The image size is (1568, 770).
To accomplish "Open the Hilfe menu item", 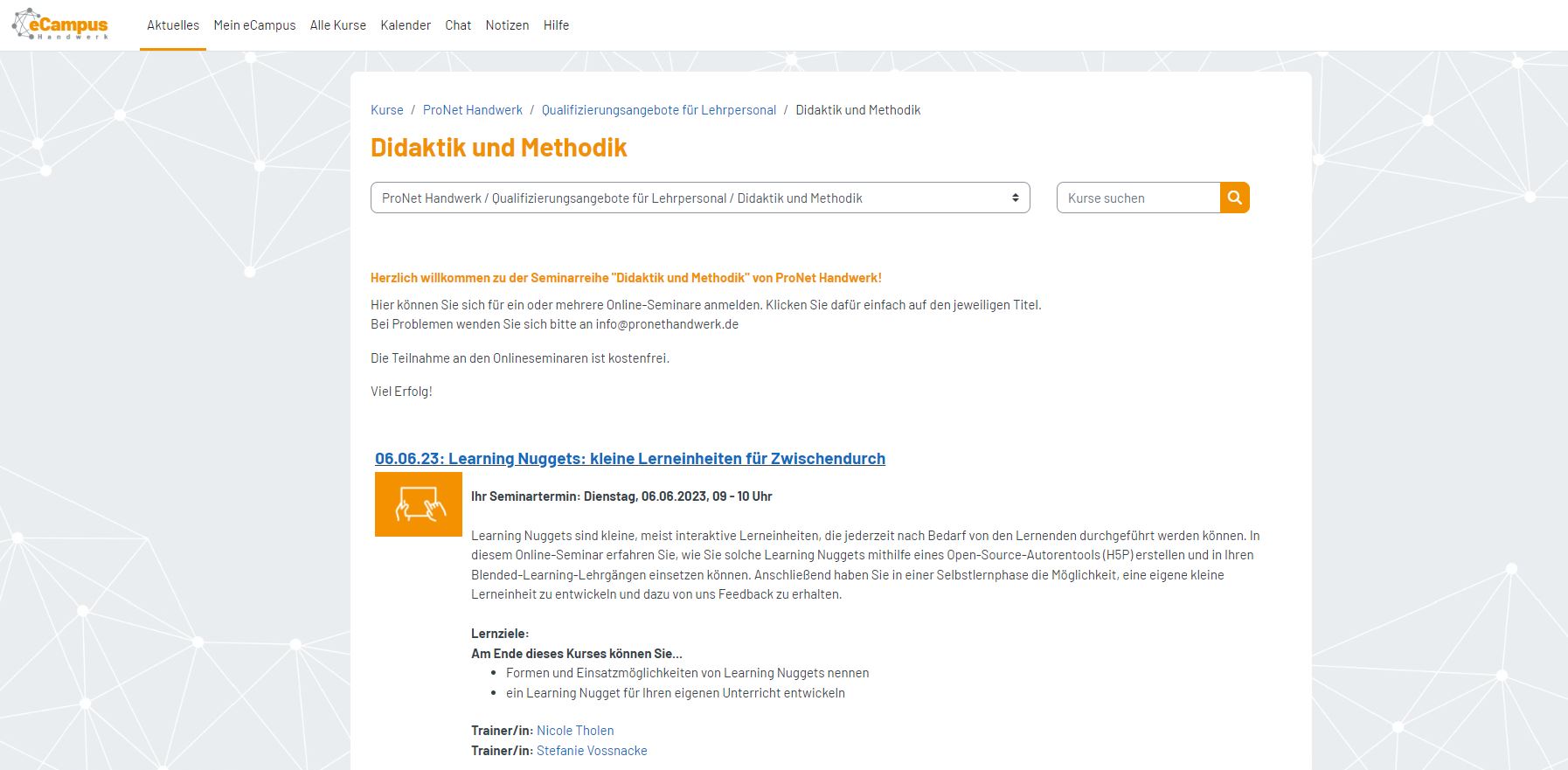I will (x=556, y=25).
